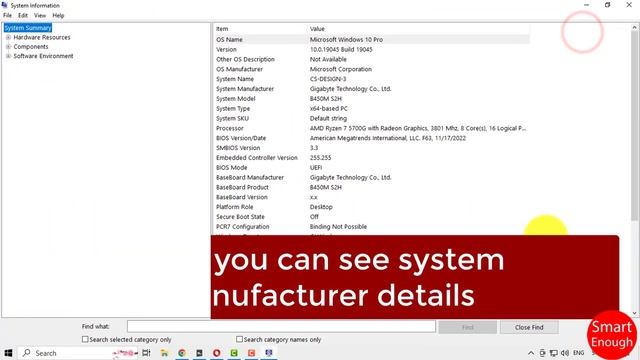The width and height of the screenshot is (640, 360).
Task: Select the Processor row item
Action: click(230, 128)
